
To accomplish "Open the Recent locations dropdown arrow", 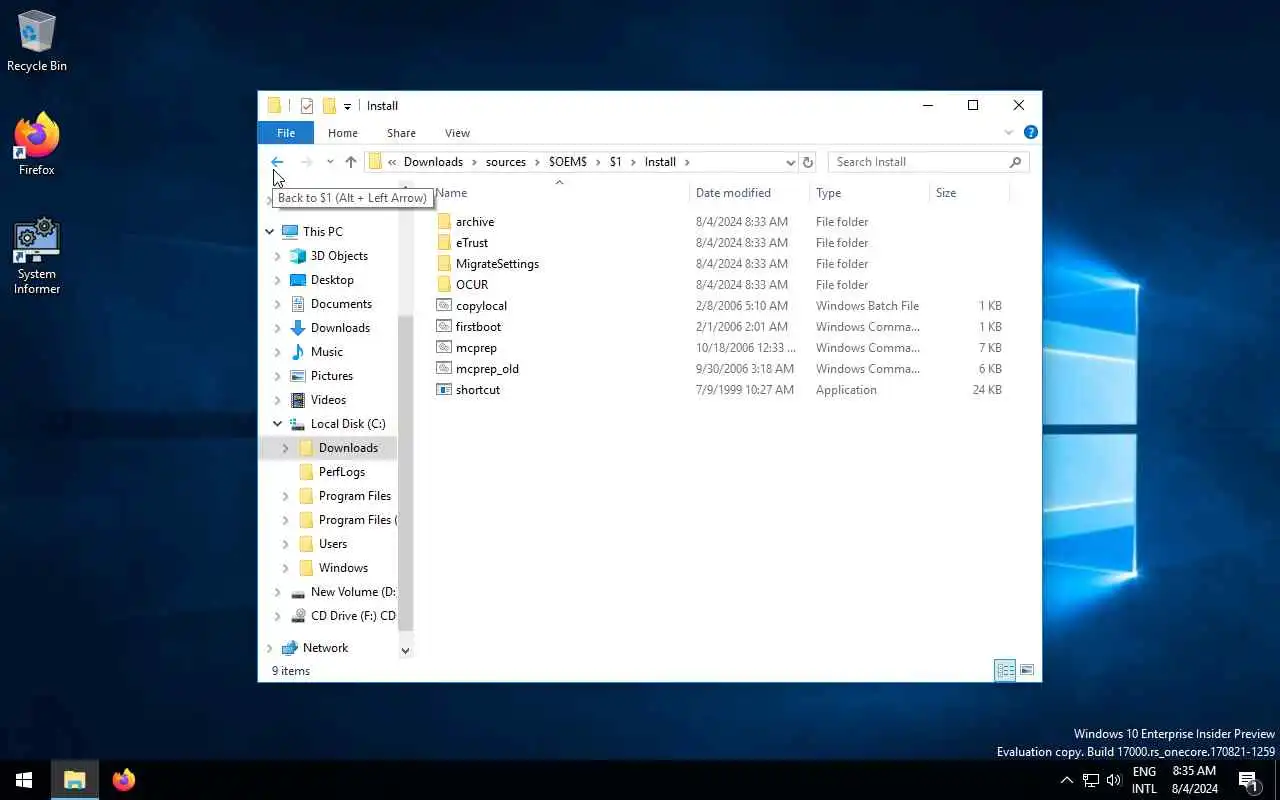I will pos(330,162).
